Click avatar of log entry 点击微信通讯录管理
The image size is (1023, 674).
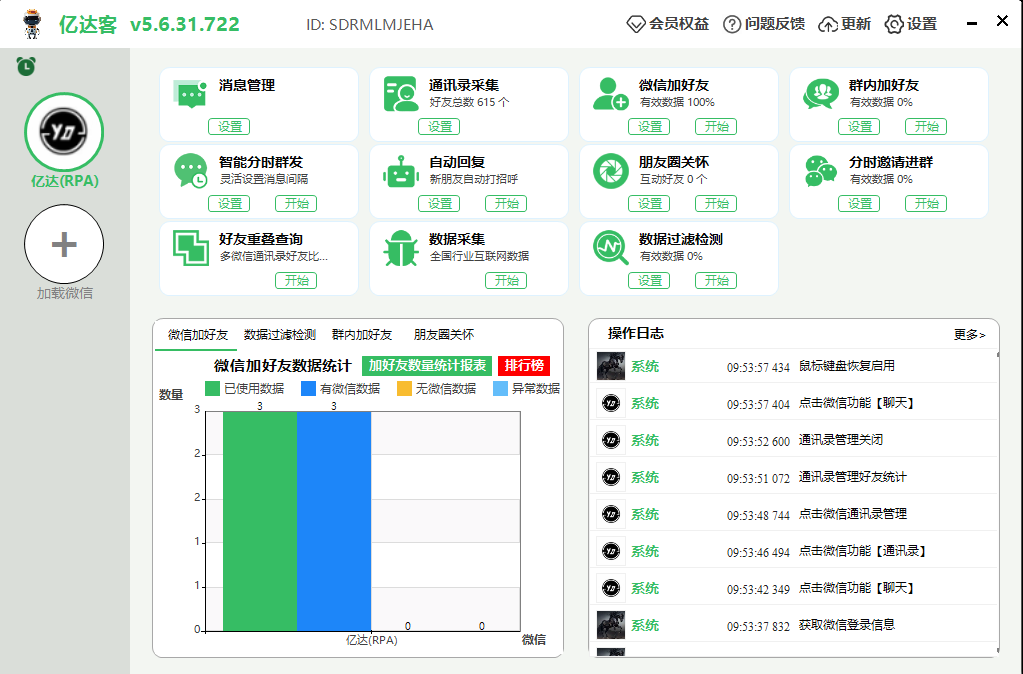[x=611, y=514]
